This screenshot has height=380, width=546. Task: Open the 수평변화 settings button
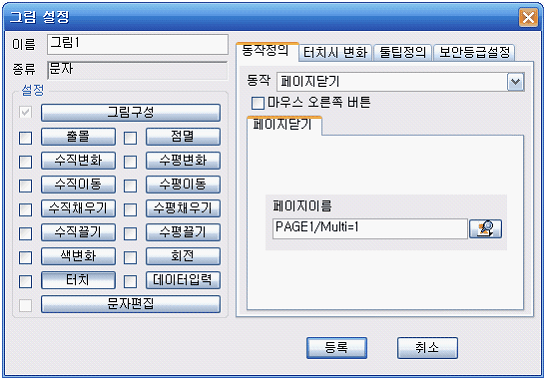click(x=183, y=161)
